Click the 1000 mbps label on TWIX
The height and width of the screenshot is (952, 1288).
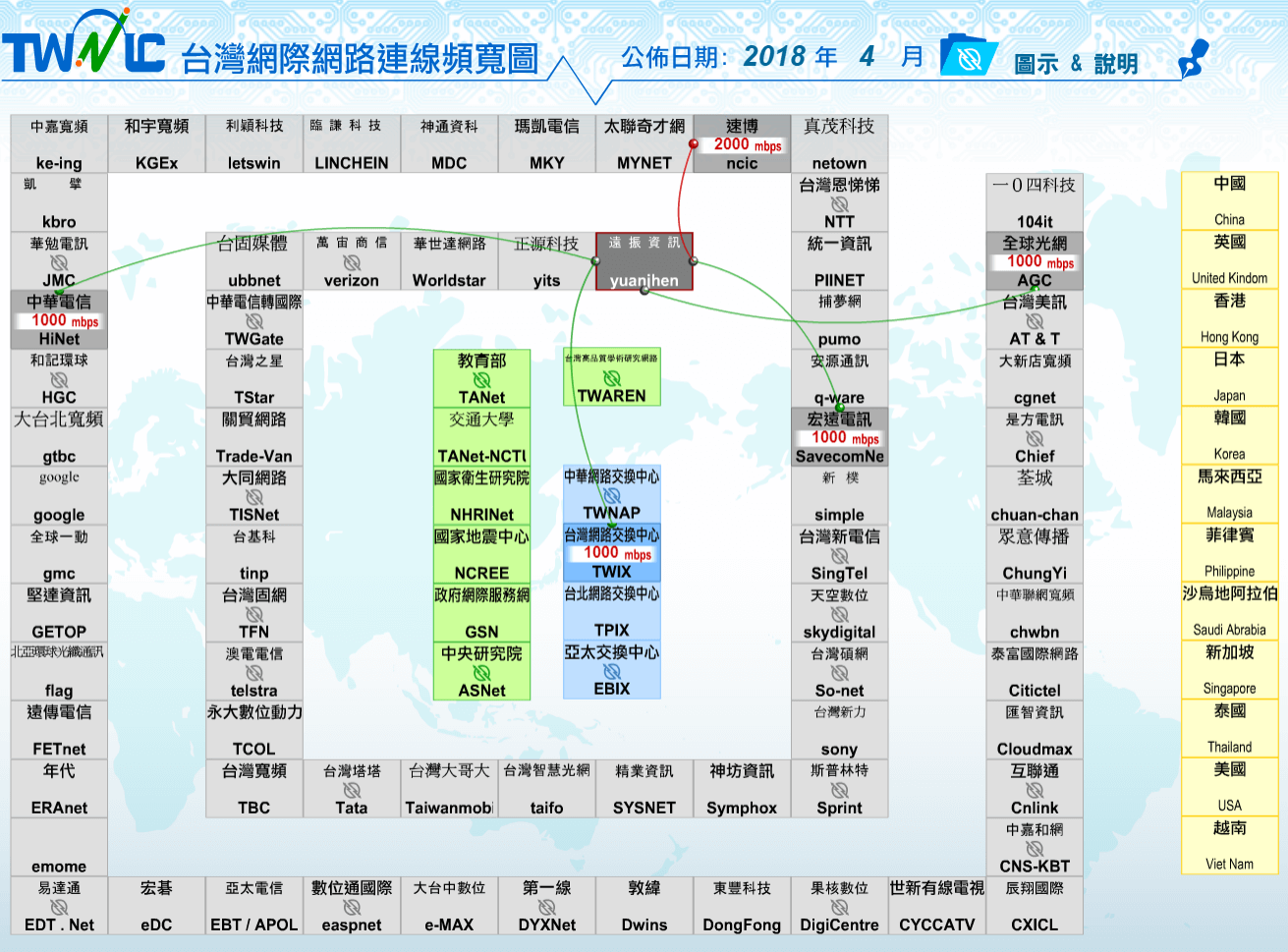click(x=617, y=553)
